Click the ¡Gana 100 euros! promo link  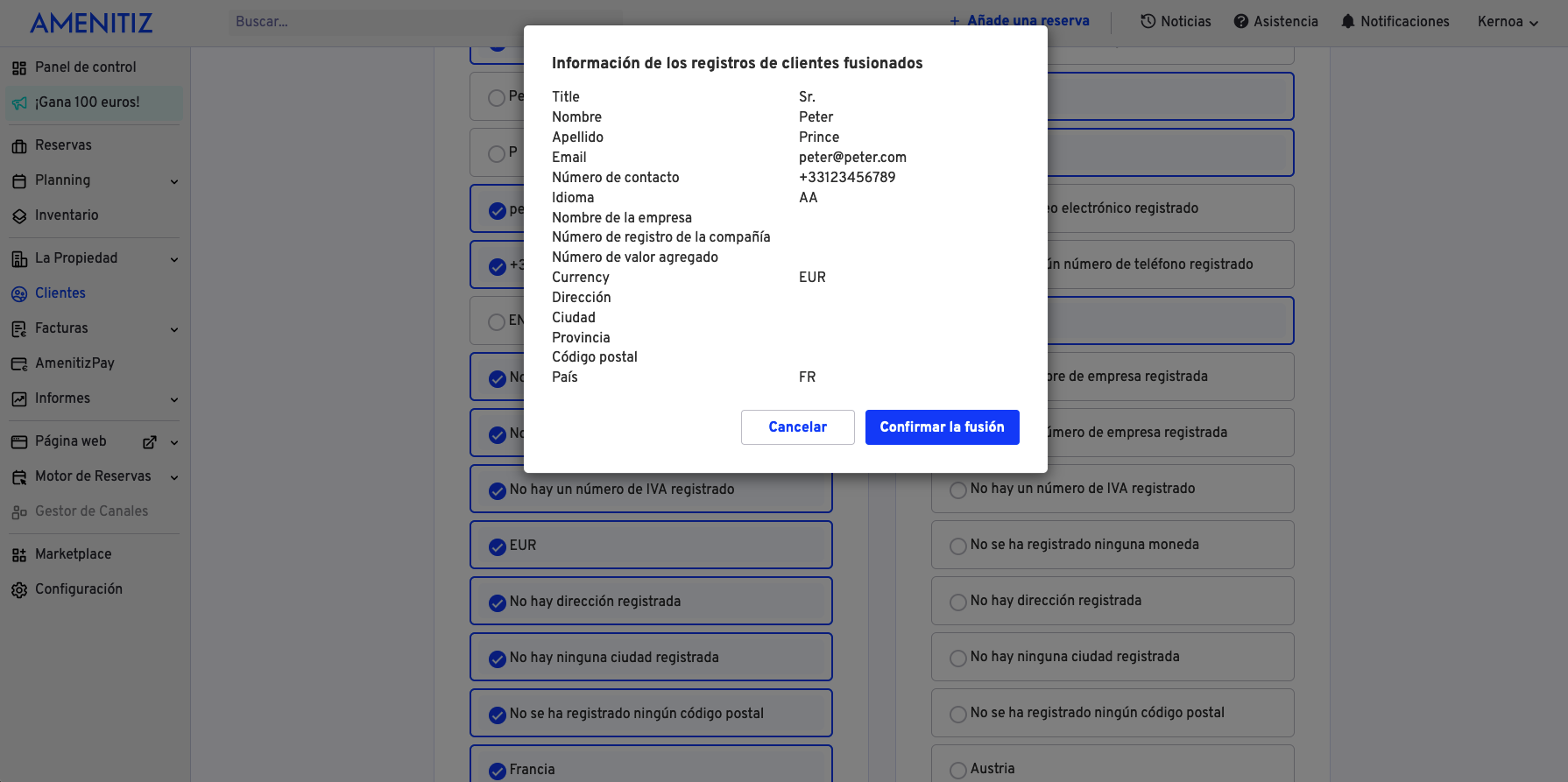(x=95, y=102)
